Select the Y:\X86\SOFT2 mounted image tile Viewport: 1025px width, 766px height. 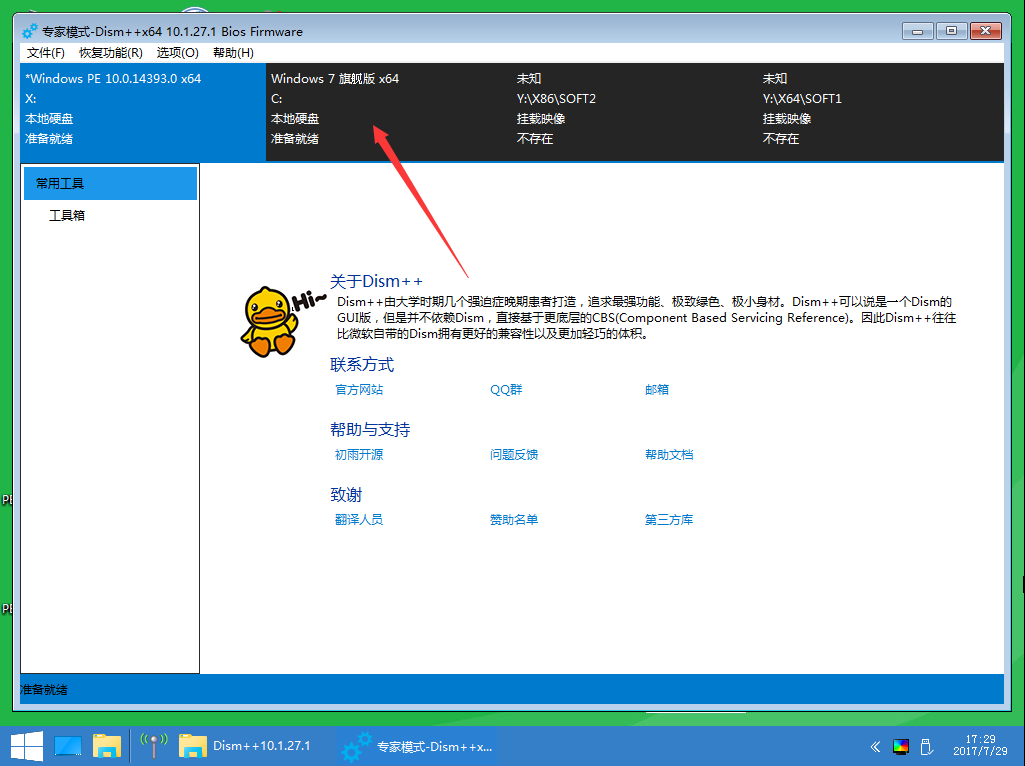(x=634, y=112)
